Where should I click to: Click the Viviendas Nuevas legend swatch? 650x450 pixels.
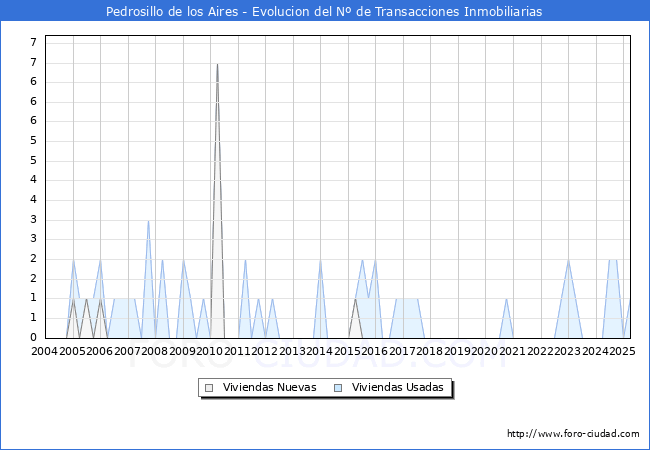(209, 388)
